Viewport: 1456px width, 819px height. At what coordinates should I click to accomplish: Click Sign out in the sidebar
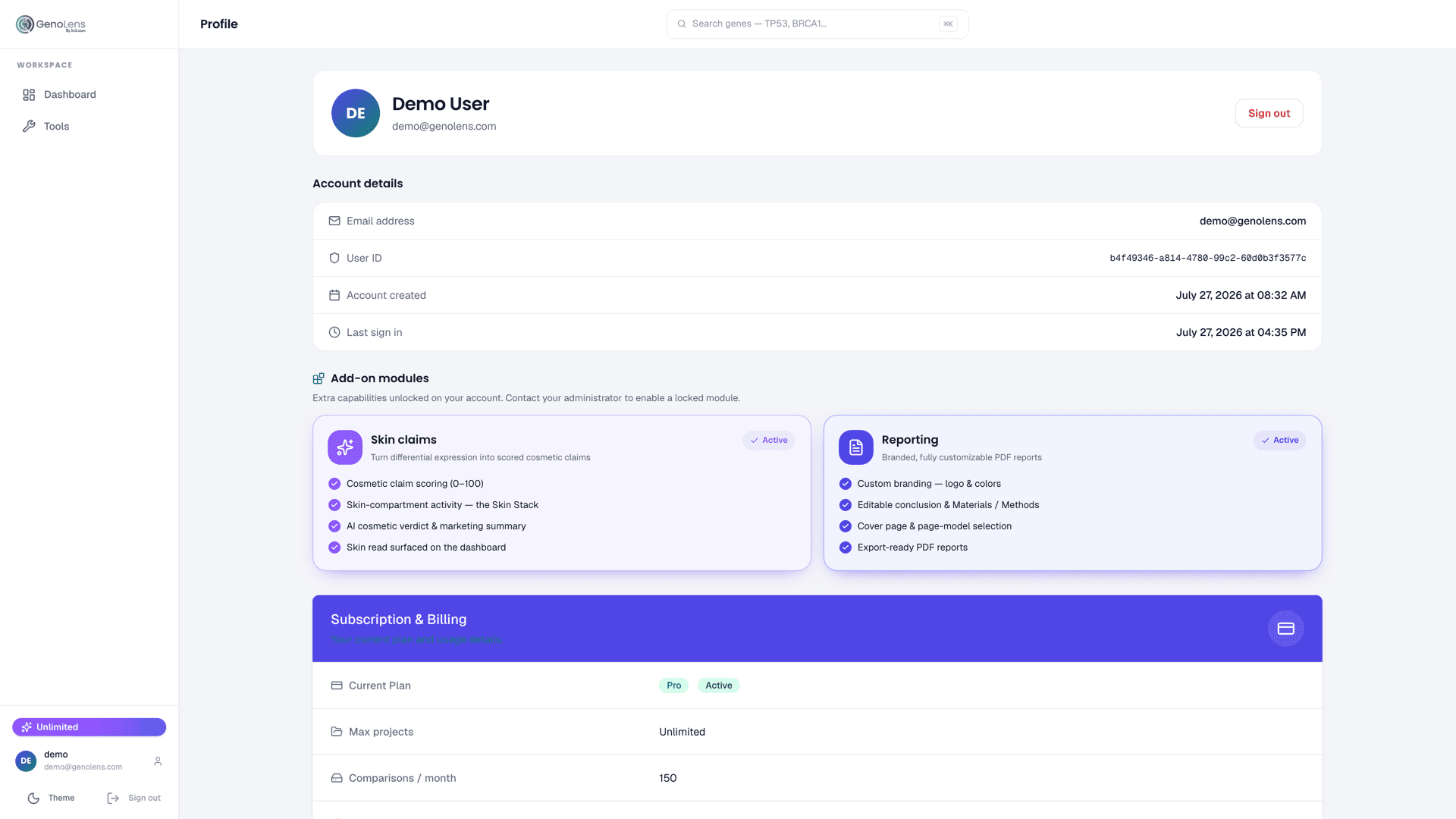pos(133,798)
